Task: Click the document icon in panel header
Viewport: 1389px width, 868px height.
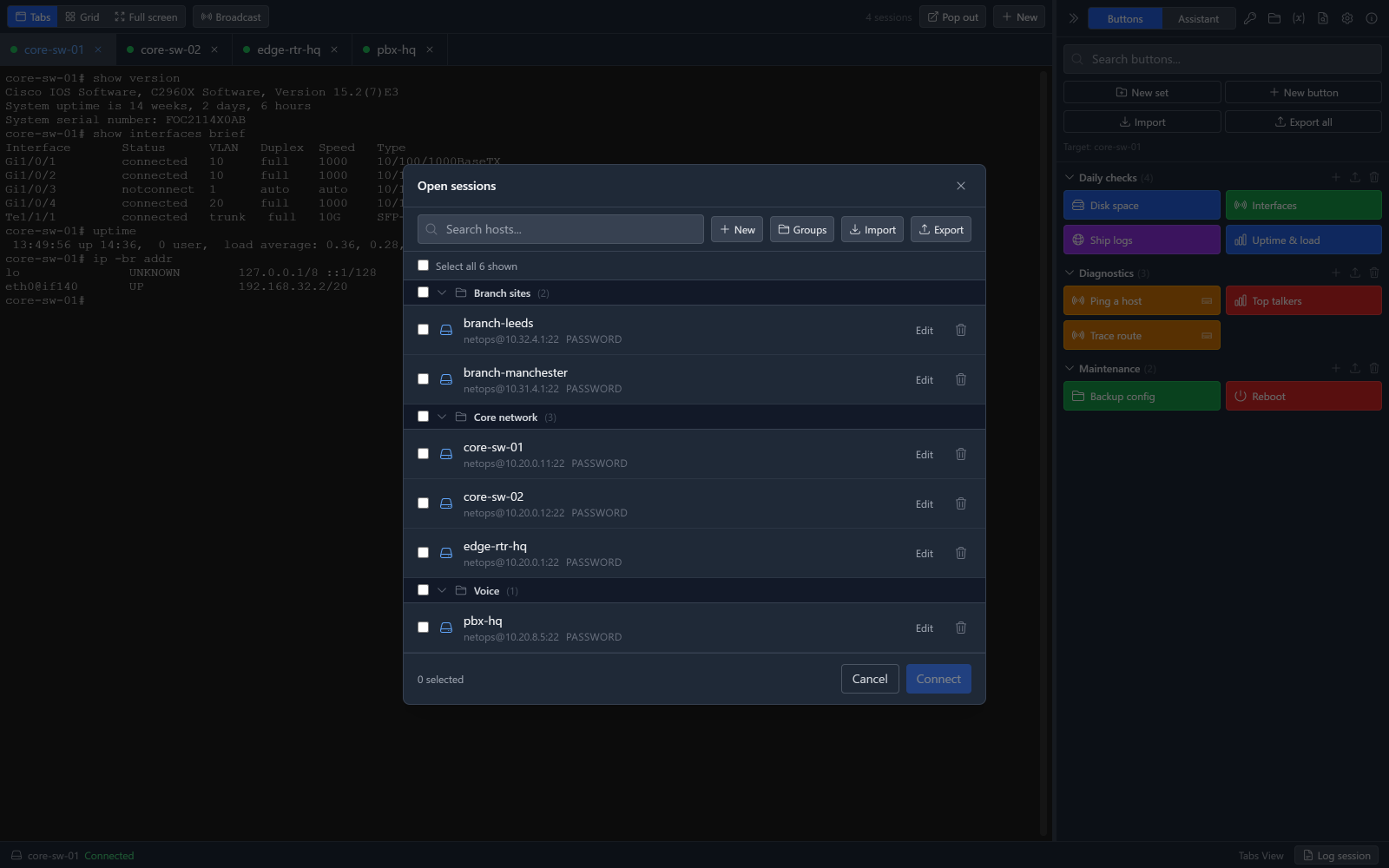Action: pyautogui.click(x=1323, y=18)
